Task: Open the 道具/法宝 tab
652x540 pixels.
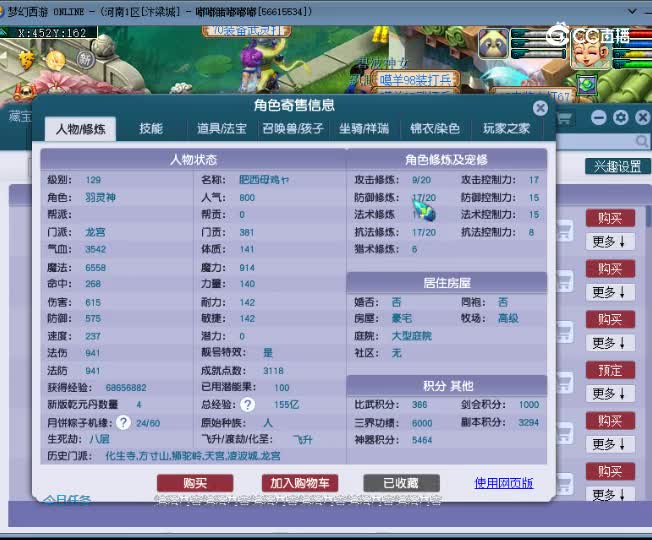Action: [x=222, y=128]
